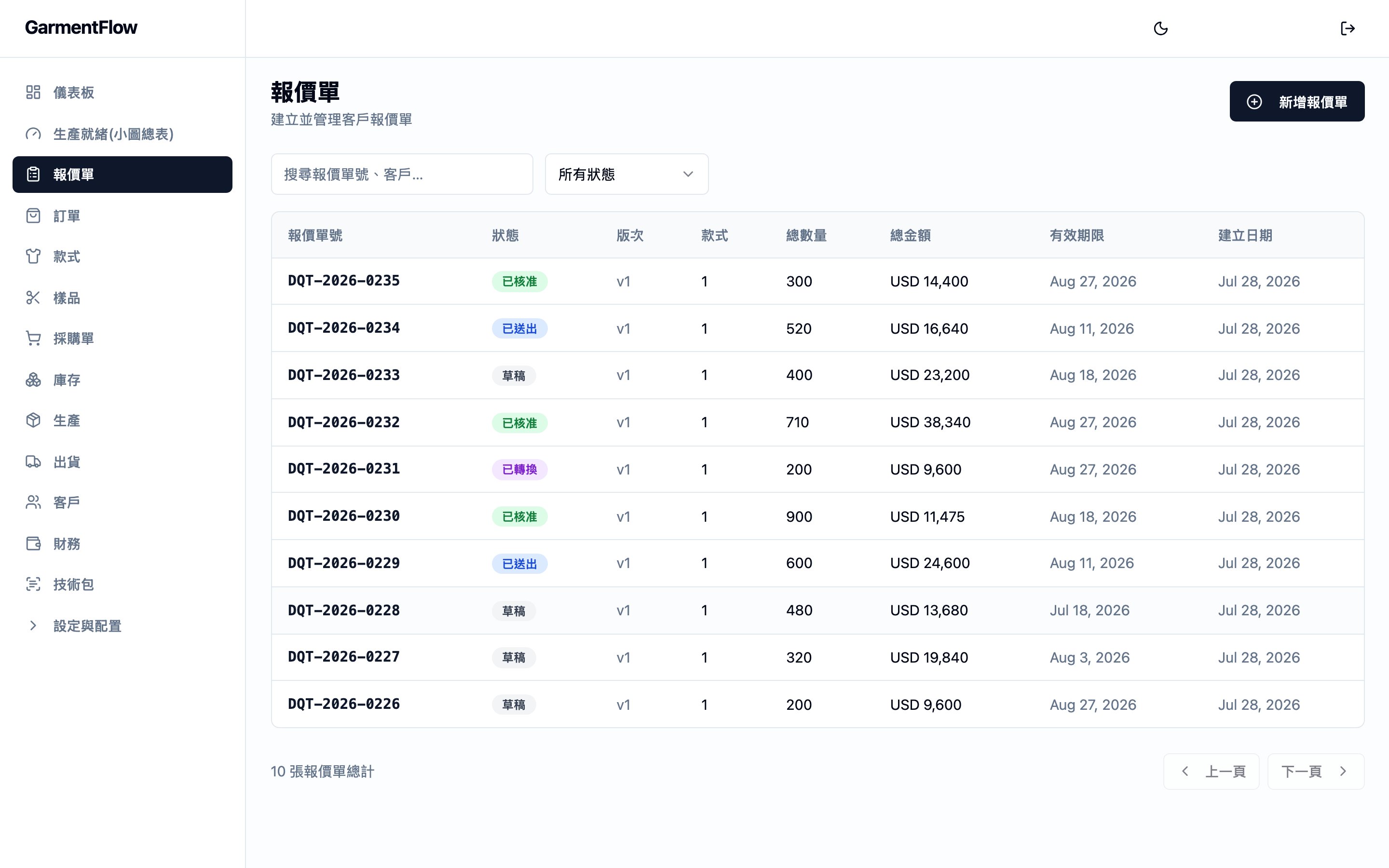This screenshot has width=1389, height=868.
Task: Click the 總金額 column header
Action: [910, 235]
